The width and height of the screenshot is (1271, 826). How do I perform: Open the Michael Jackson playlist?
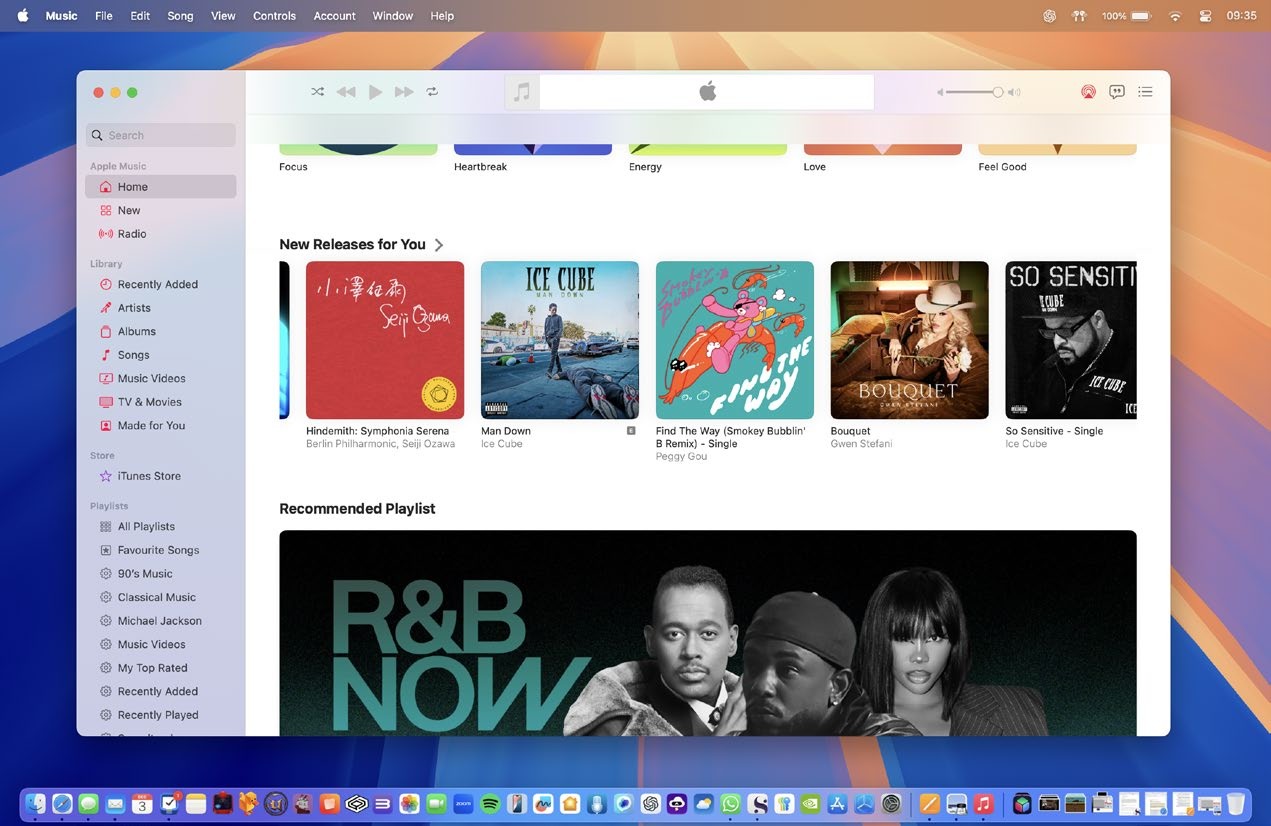pos(161,621)
